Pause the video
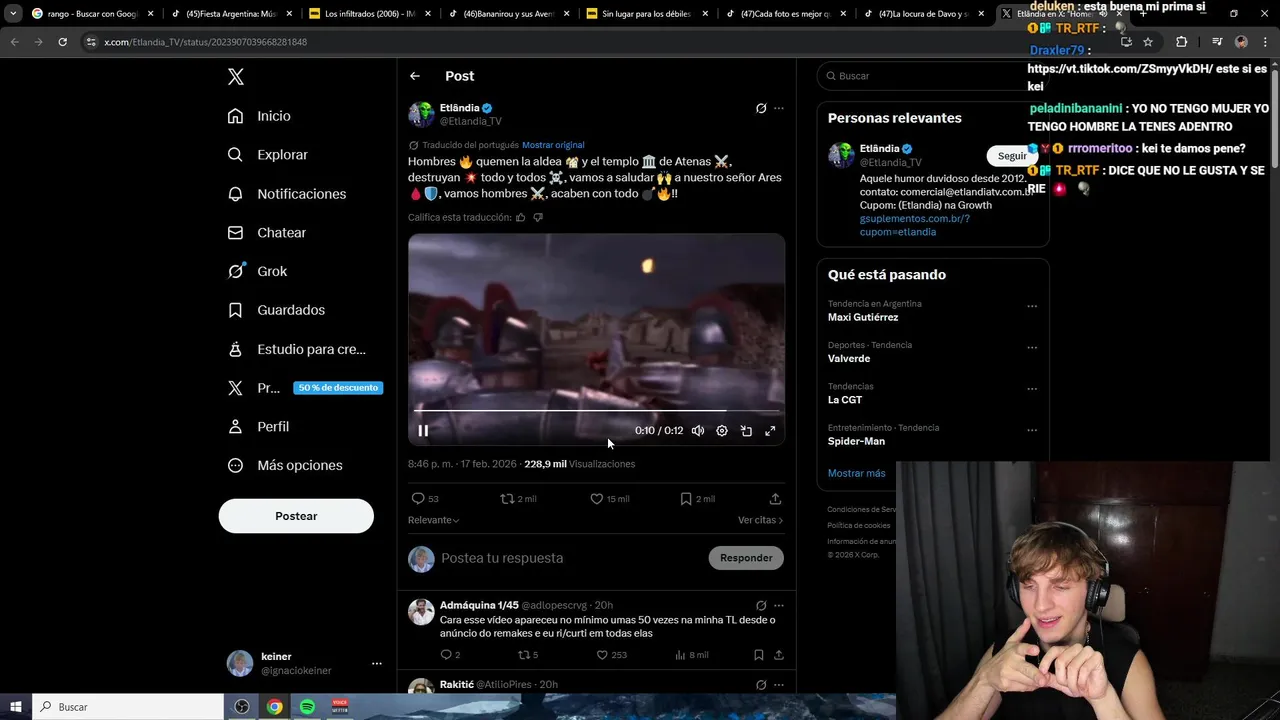 pos(423,431)
